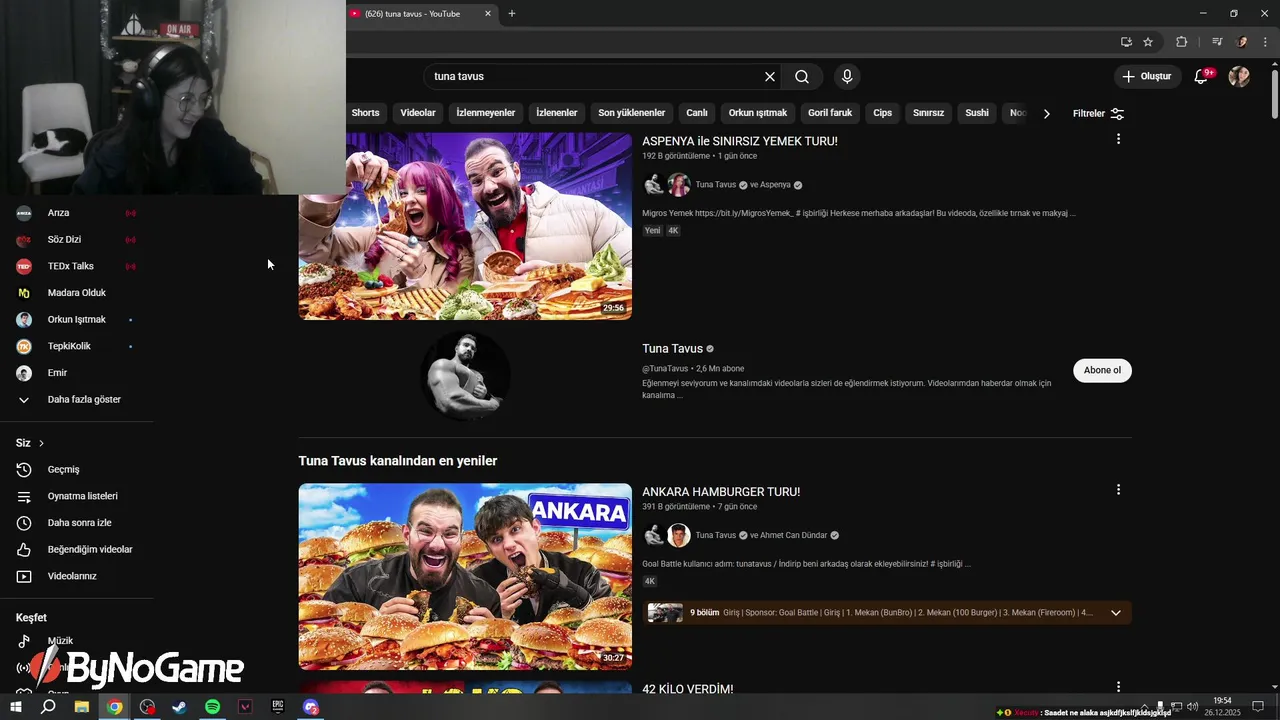
Task: Click the Chrome profile avatar in toolbar
Action: [x=1242, y=42]
